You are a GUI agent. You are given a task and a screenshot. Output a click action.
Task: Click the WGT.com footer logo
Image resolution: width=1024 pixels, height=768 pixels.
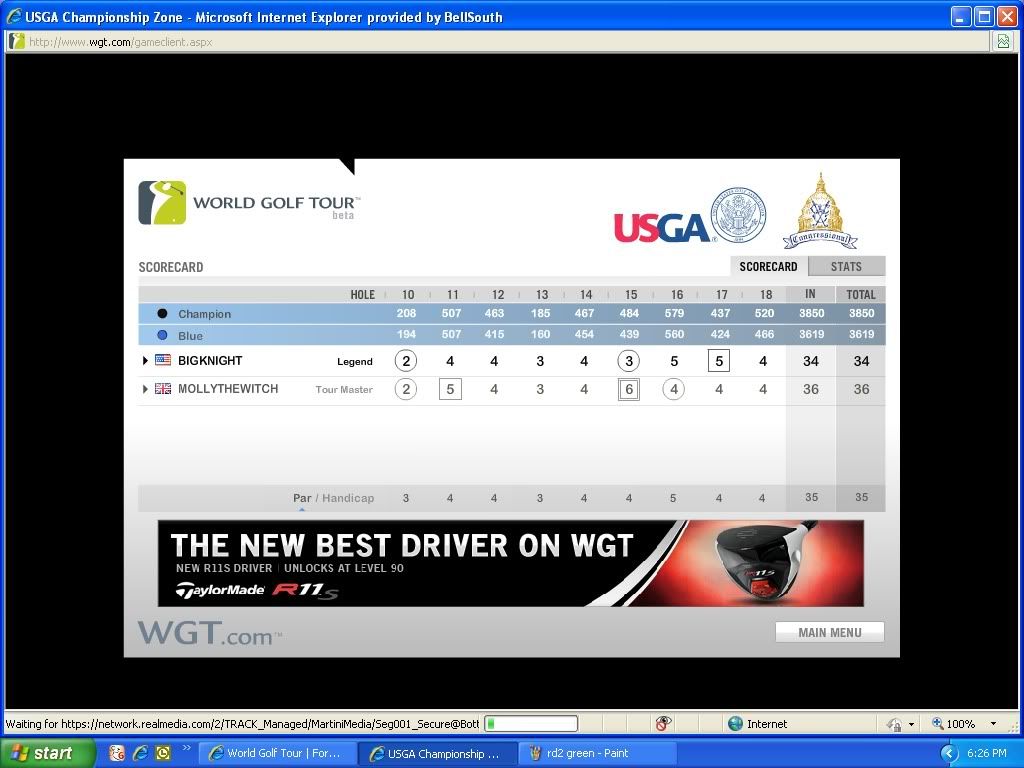209,633
